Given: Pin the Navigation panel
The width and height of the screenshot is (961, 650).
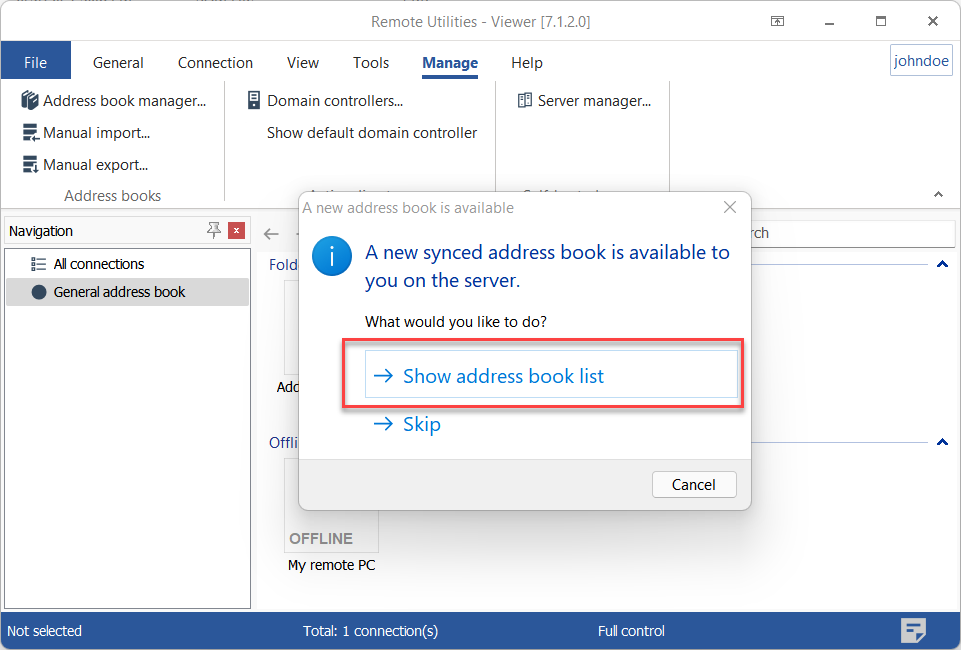Looking at the screenshot, I should (213, 231).
